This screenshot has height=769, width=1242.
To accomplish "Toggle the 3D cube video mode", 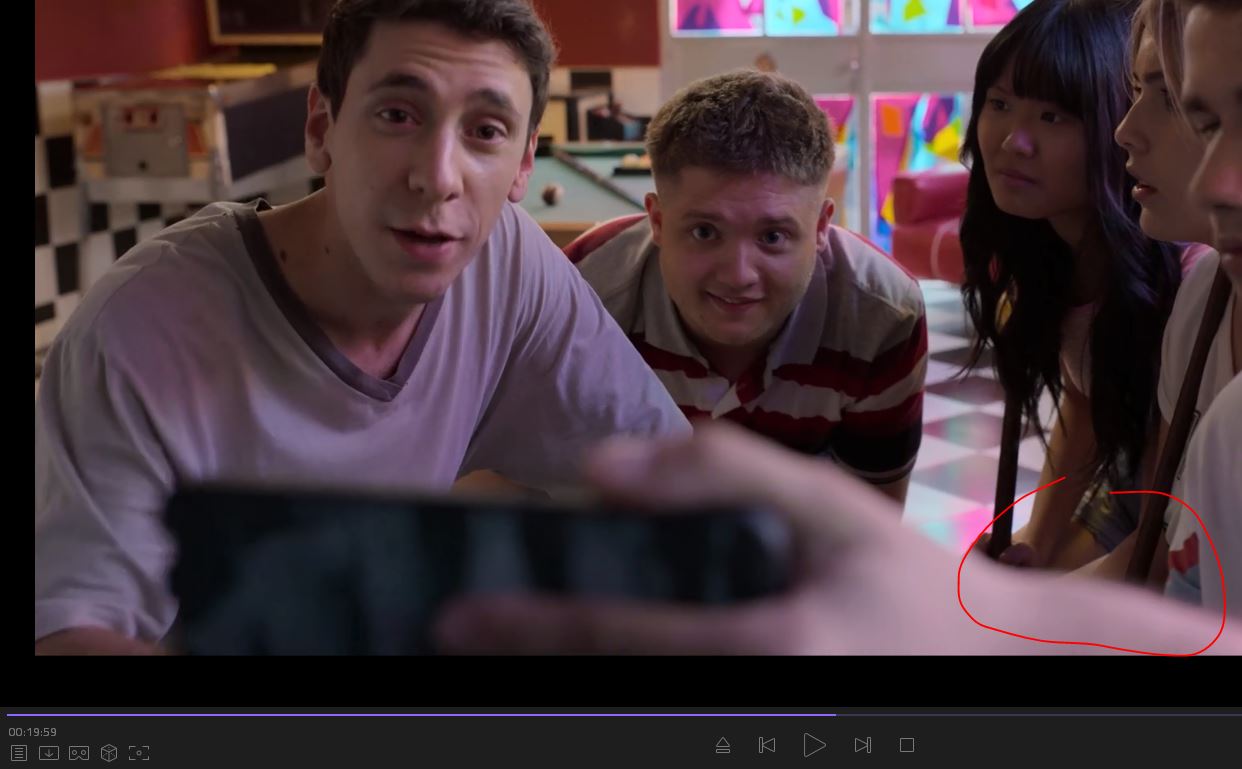I will point(109,753).
